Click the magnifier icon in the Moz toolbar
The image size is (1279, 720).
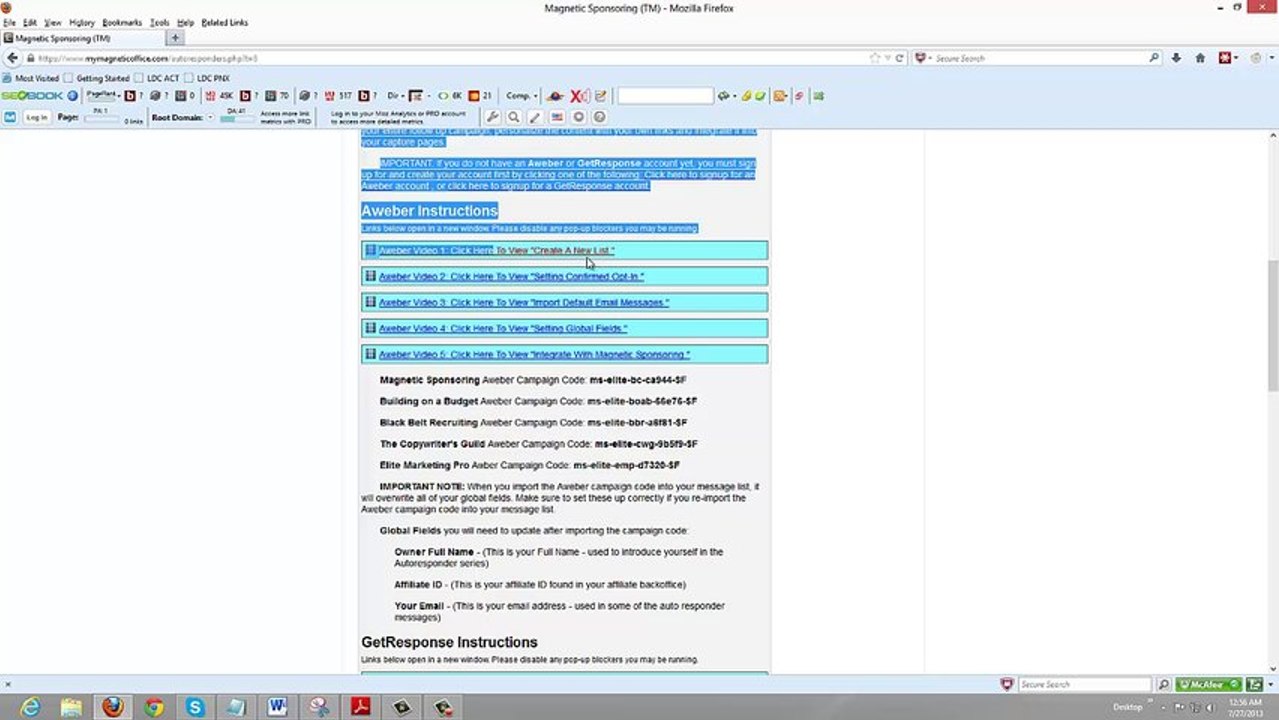pyautogui.click(x=514, y=117)
